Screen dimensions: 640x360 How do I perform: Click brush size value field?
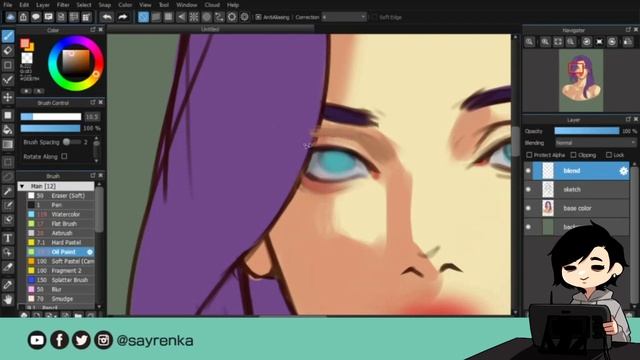click(x=92, y=117)
